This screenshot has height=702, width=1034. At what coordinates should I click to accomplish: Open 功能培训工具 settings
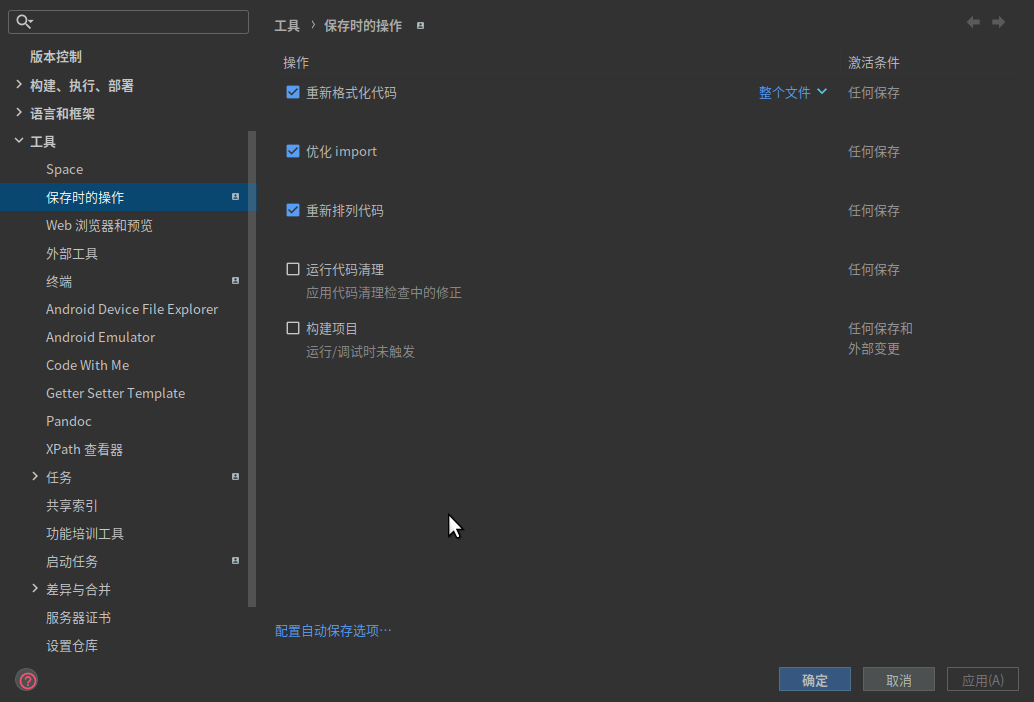tap(85, 533)
